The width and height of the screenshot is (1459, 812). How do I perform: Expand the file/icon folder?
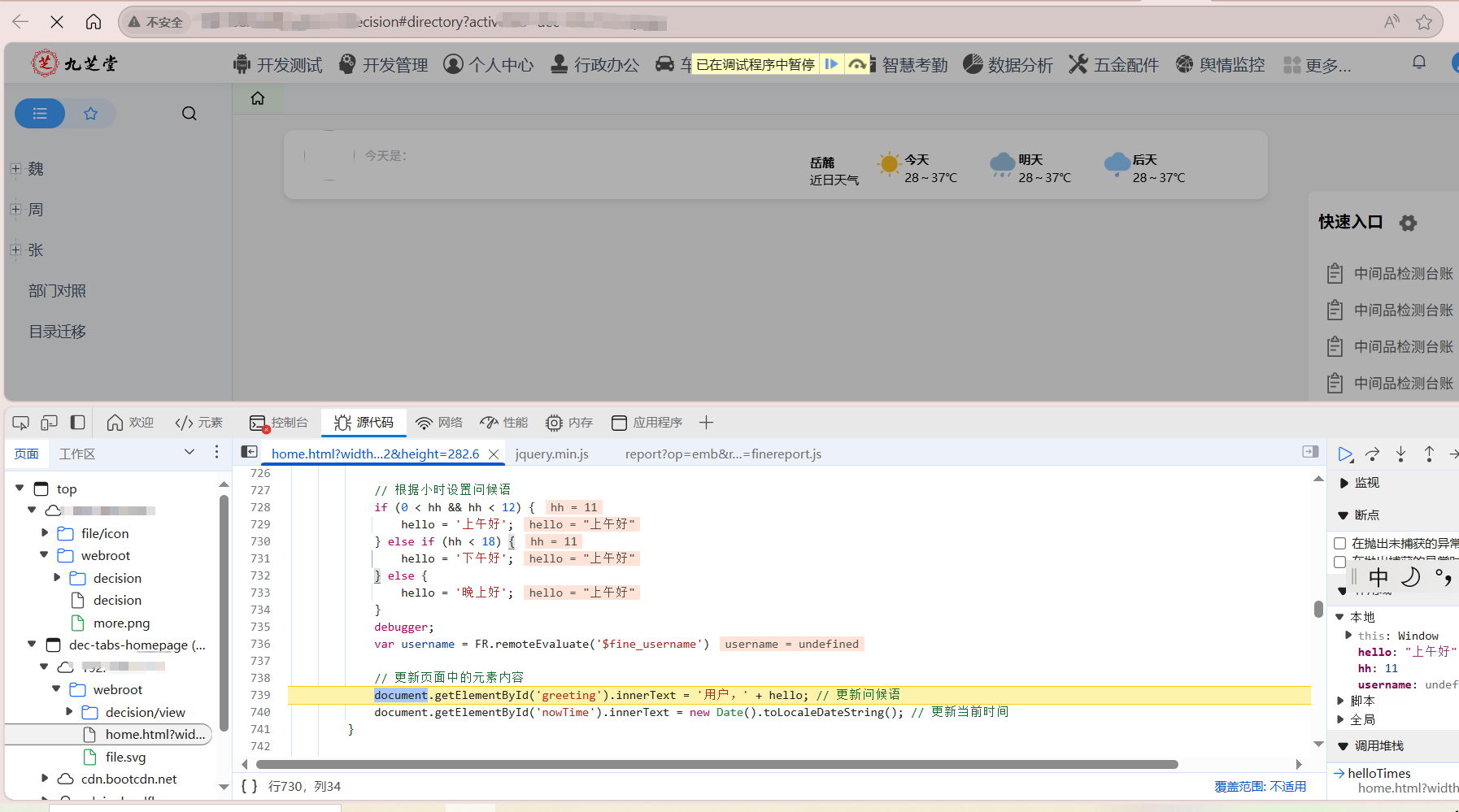46,533
